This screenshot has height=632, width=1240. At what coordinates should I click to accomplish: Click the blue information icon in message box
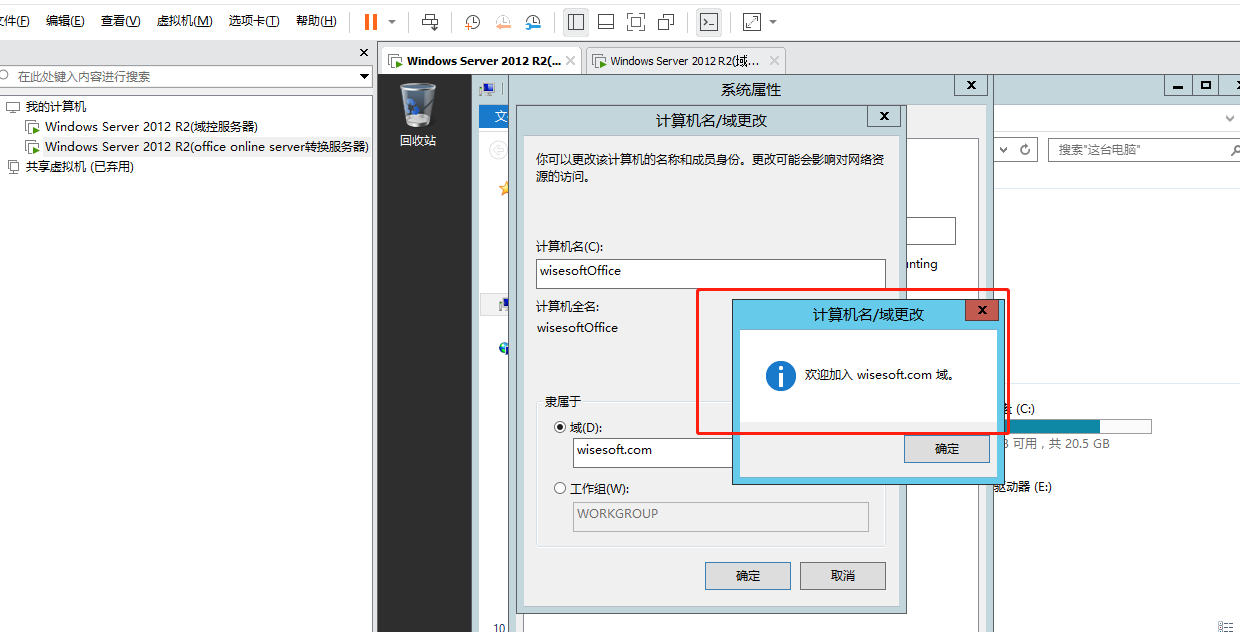[x=781, y=375]
